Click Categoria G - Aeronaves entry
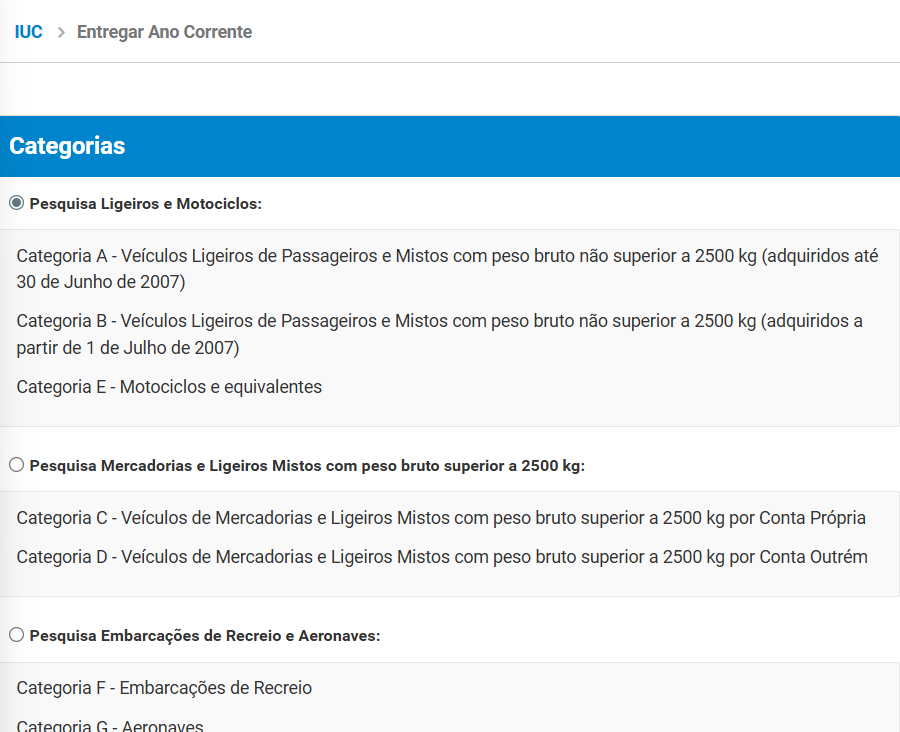The image size is (900, 732). click(110, 725)
